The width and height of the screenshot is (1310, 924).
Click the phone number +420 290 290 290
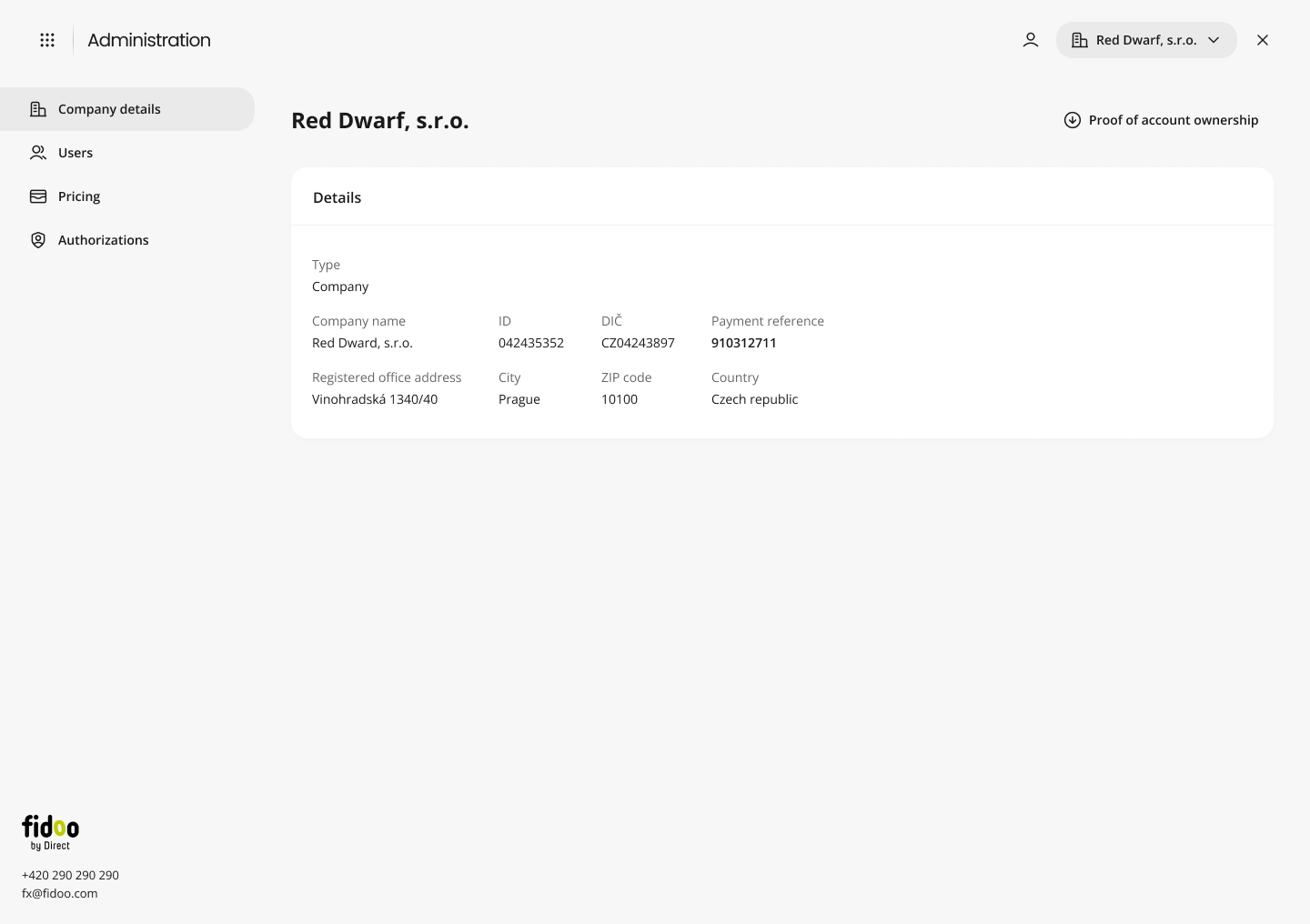70,875
